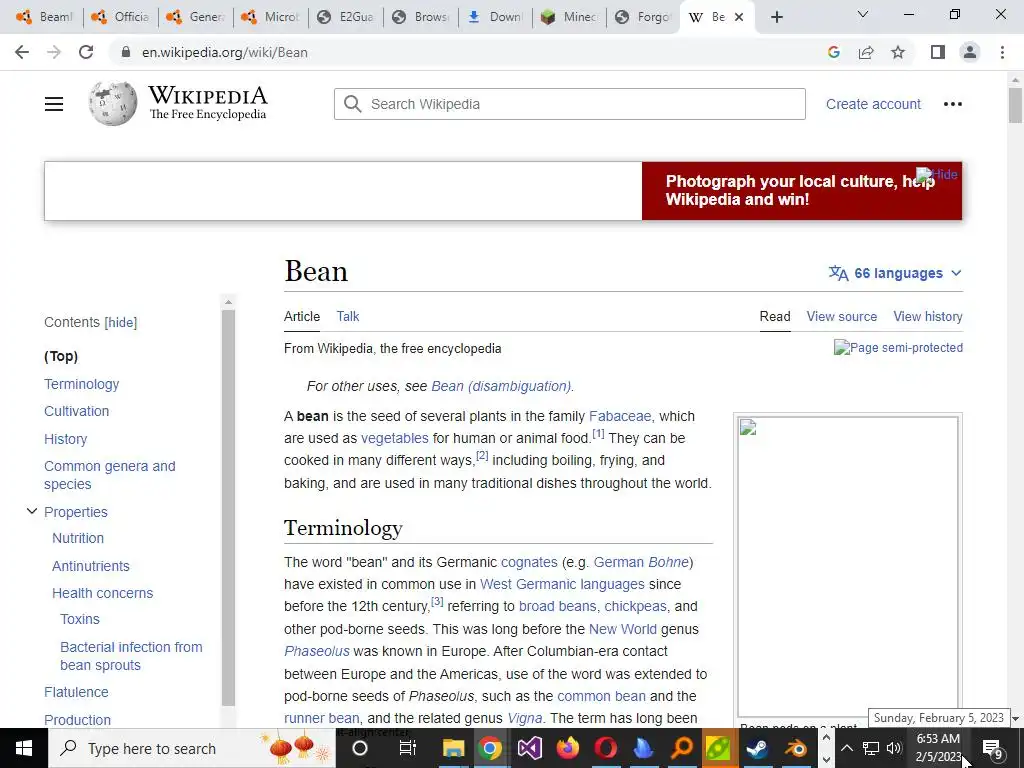Jump to Nutrition in contents
The width and height of the screenshot is (1024, 768).
click(x=78, y=538)
